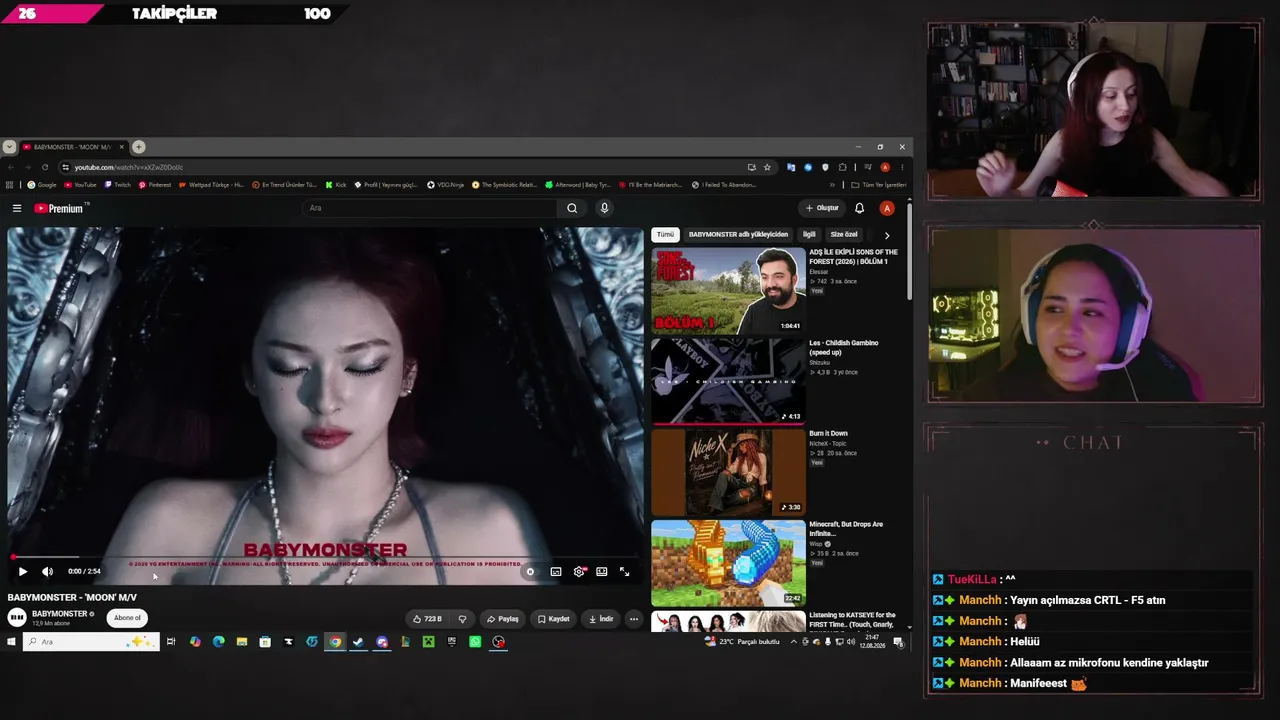This screenshot has height=720, width=1280.
Task: Toggle subtitles on the video player
Action: pyautogui.click(x=556, y=572)
